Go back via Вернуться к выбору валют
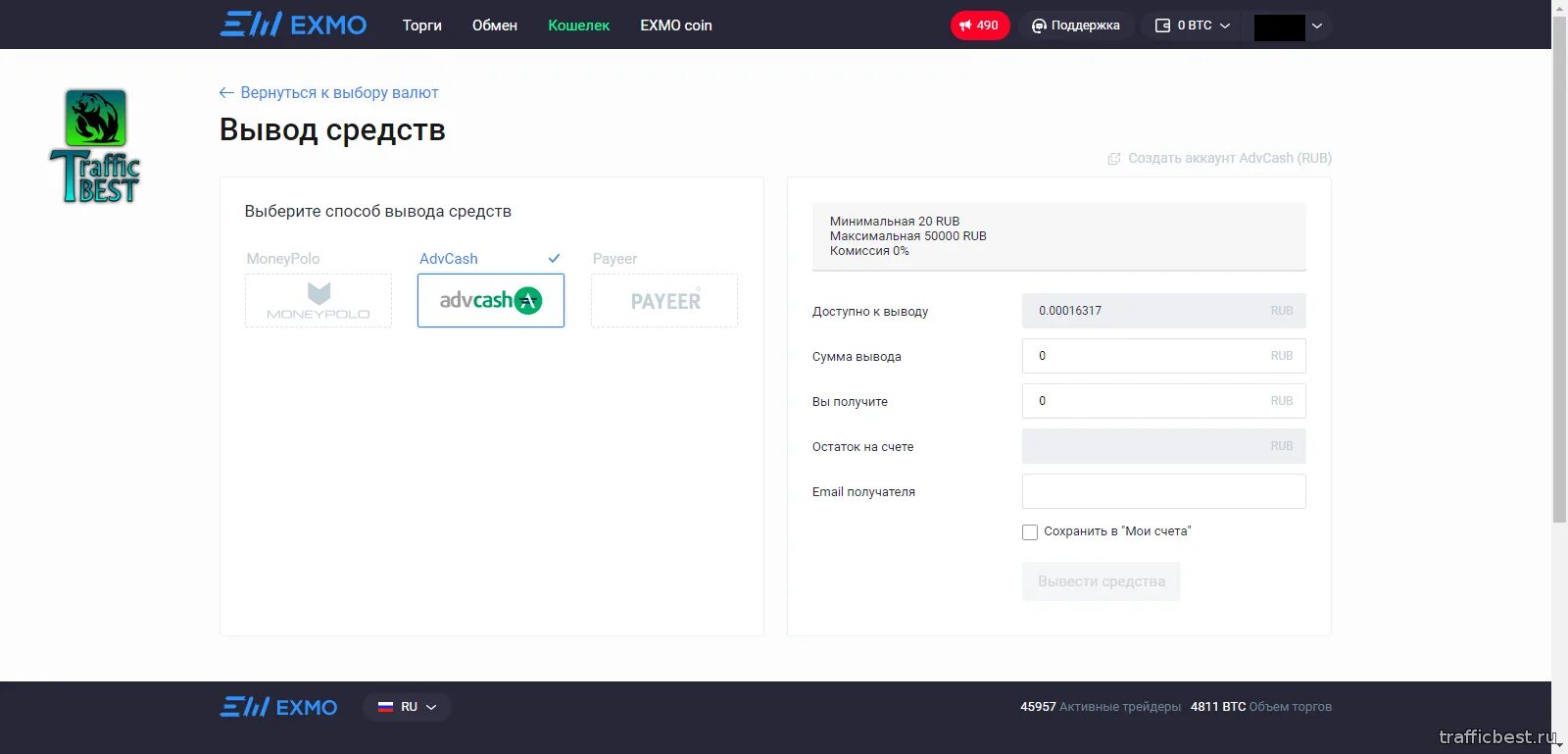Screen dimensions: 1568x754 (x=329, y=92)
